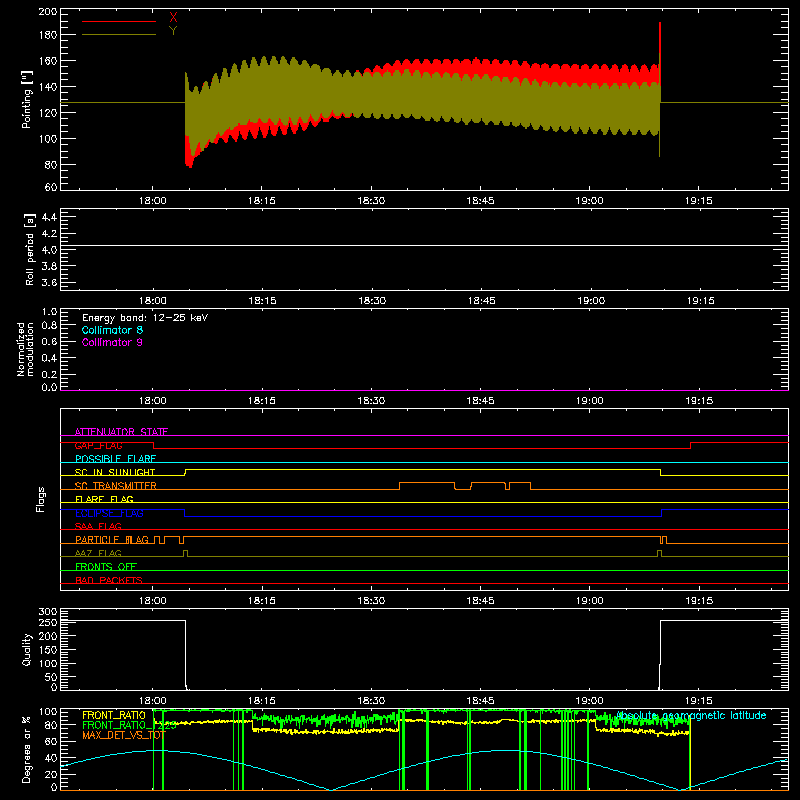Click the "18:30" label under the Pointing plot
800x800 pixels.
coord(371,201)
